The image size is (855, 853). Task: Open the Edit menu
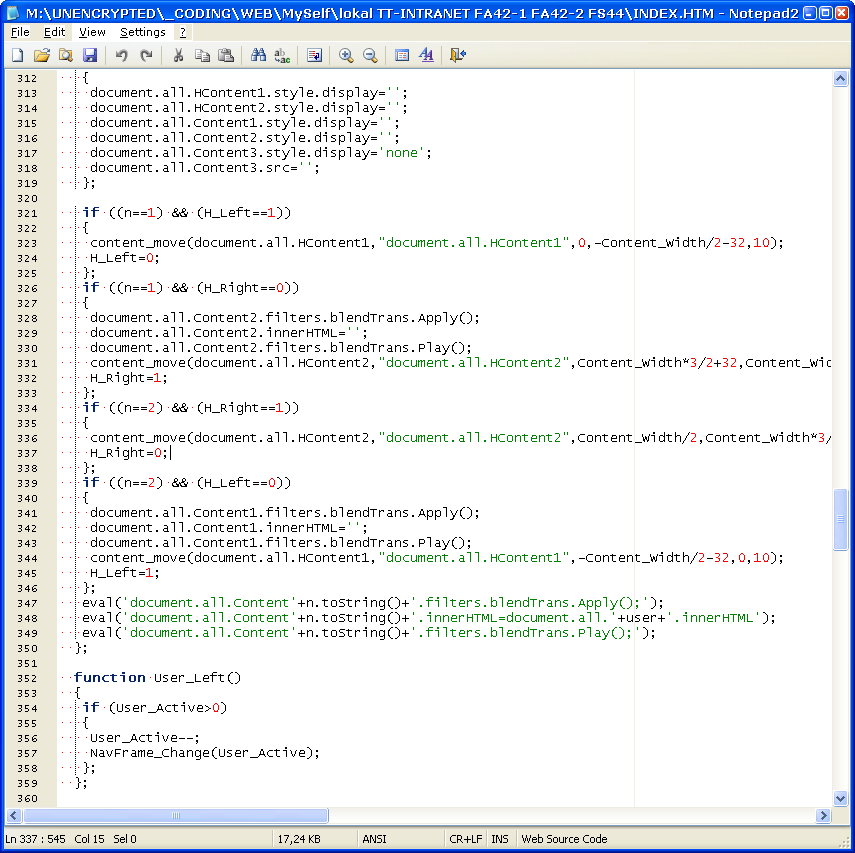pos(55,32)
